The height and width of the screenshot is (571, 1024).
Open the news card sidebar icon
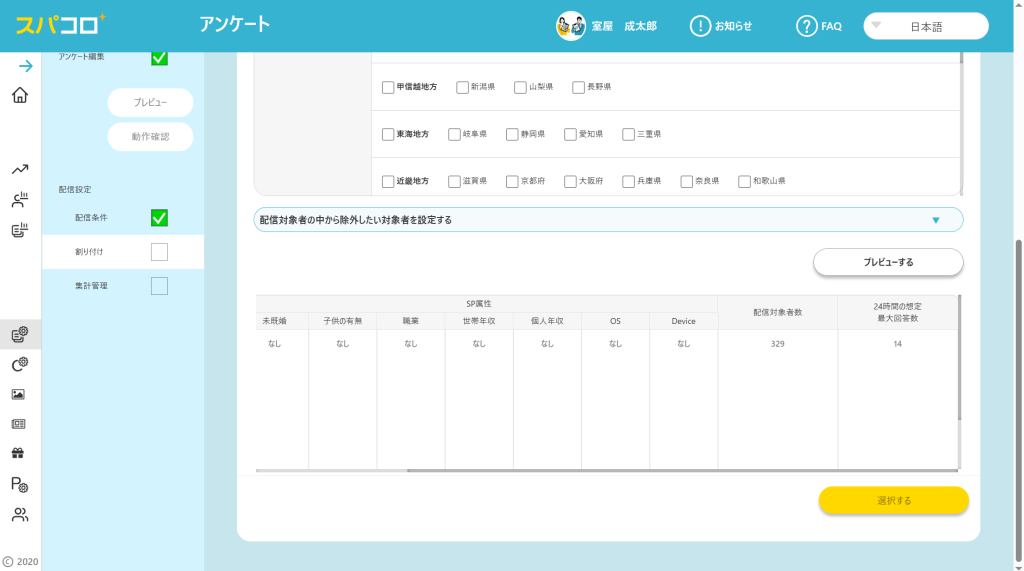coord(18,424)
